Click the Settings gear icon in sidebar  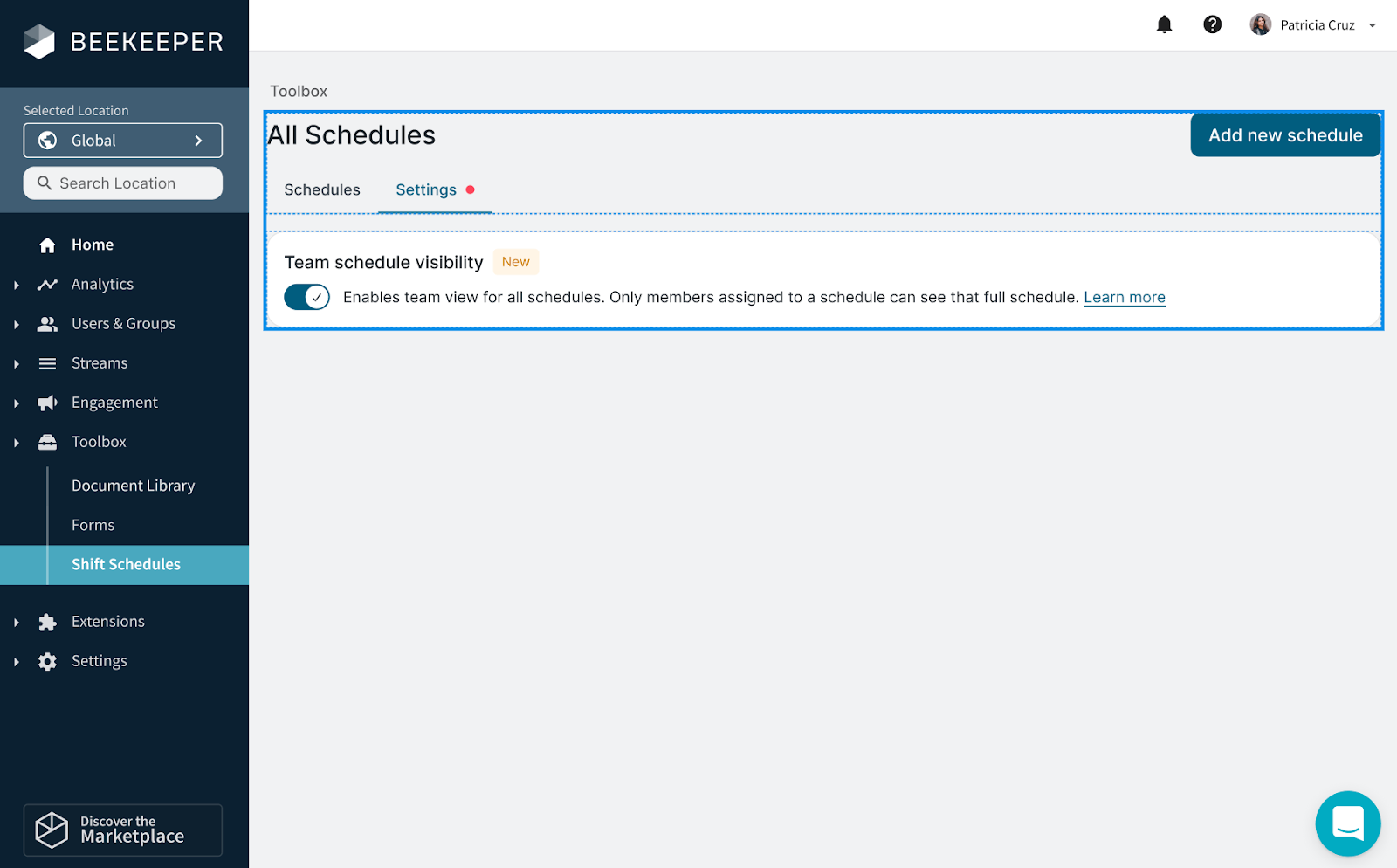pyautogui.click(x=47, y=661)
